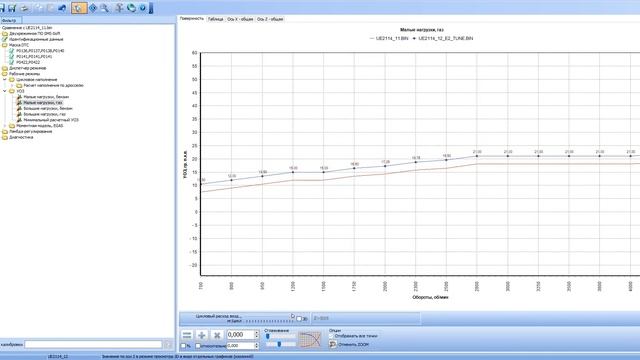The image size is (640, 360).
Task: Expand 'Расчет наполнения по дросселю' node
Action: (12, 85)
